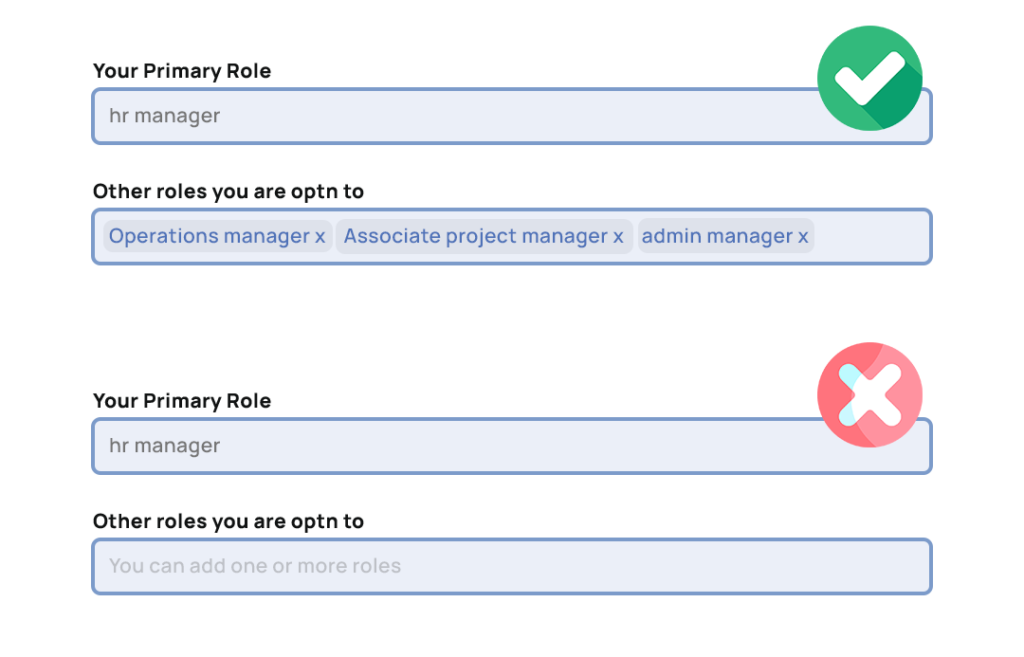Remove the Associate project manager tag

pyautogui.click(x=618, y=236)
